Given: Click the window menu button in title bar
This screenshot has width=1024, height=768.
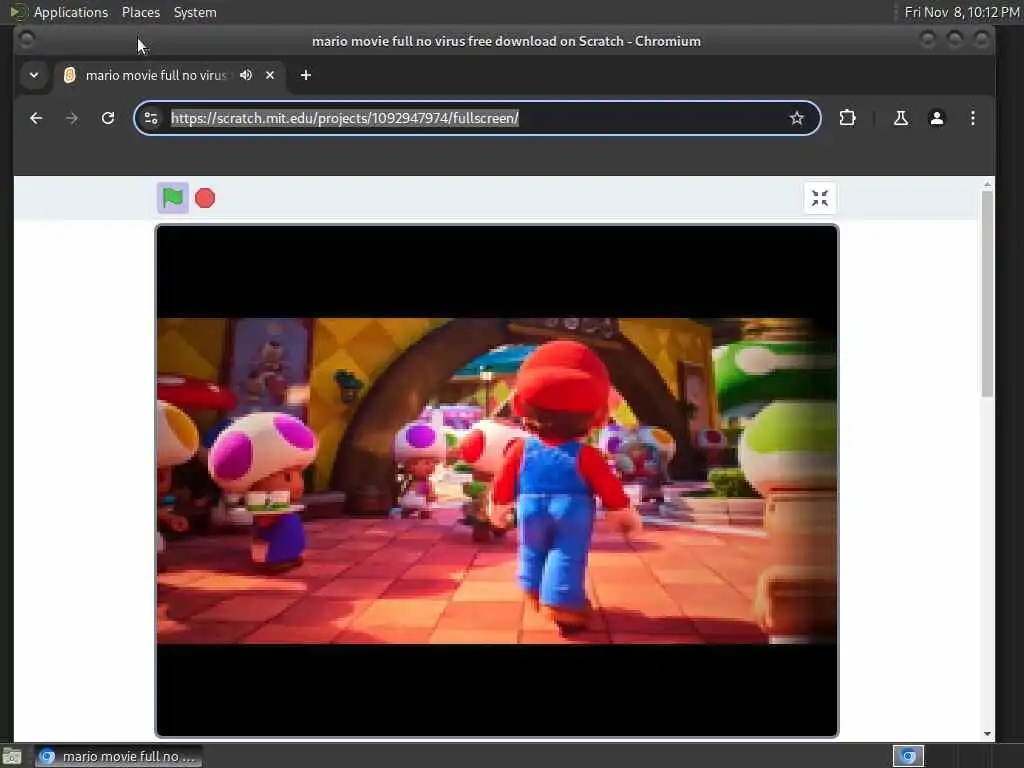Looking at the screenshot, I should pyautogui.click(x=27, y=40).
